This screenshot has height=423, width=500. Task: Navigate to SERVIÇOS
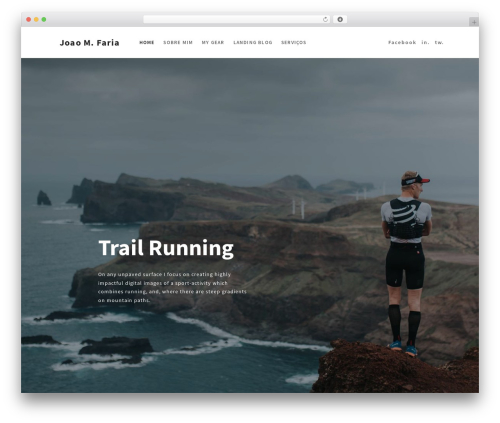294,42
